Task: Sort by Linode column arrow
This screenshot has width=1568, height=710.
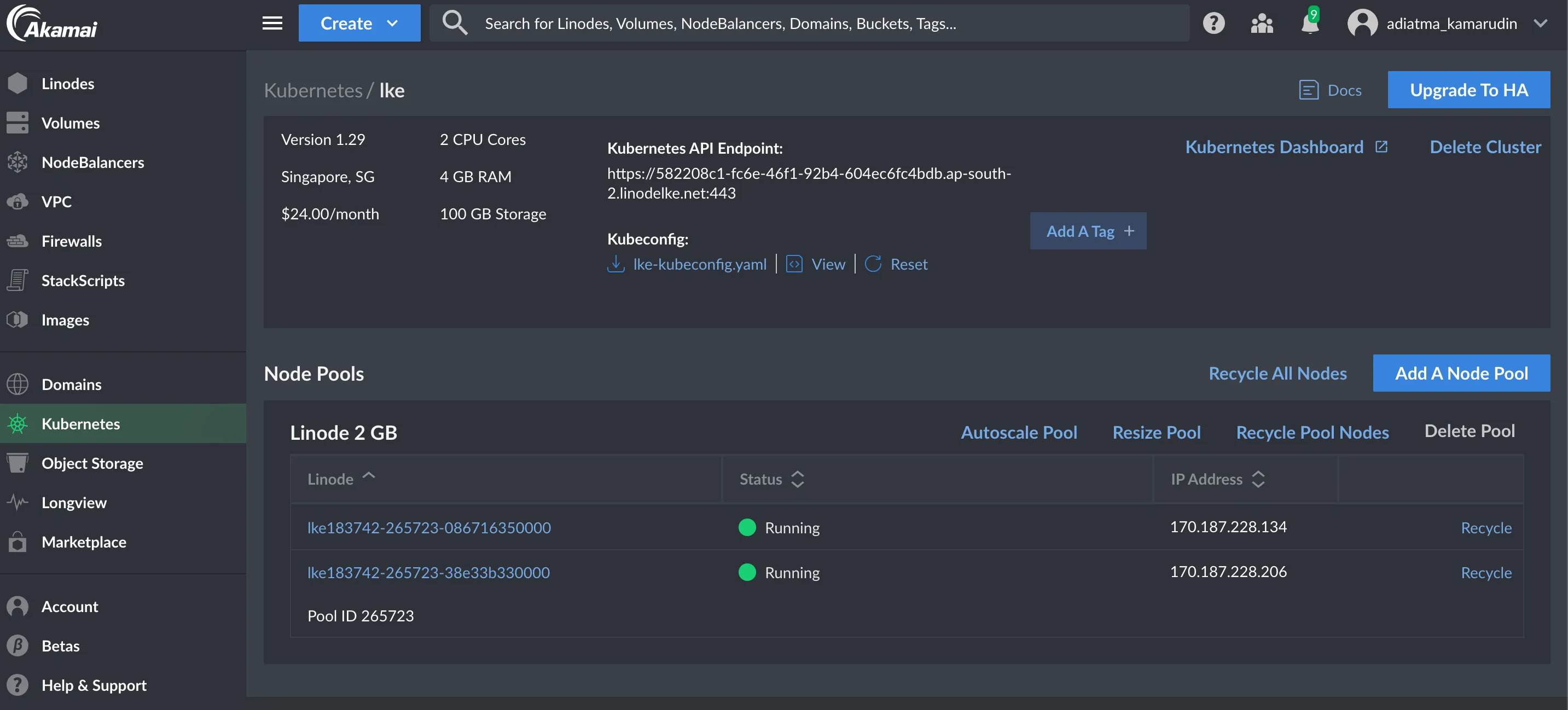Action: point(369,476)
